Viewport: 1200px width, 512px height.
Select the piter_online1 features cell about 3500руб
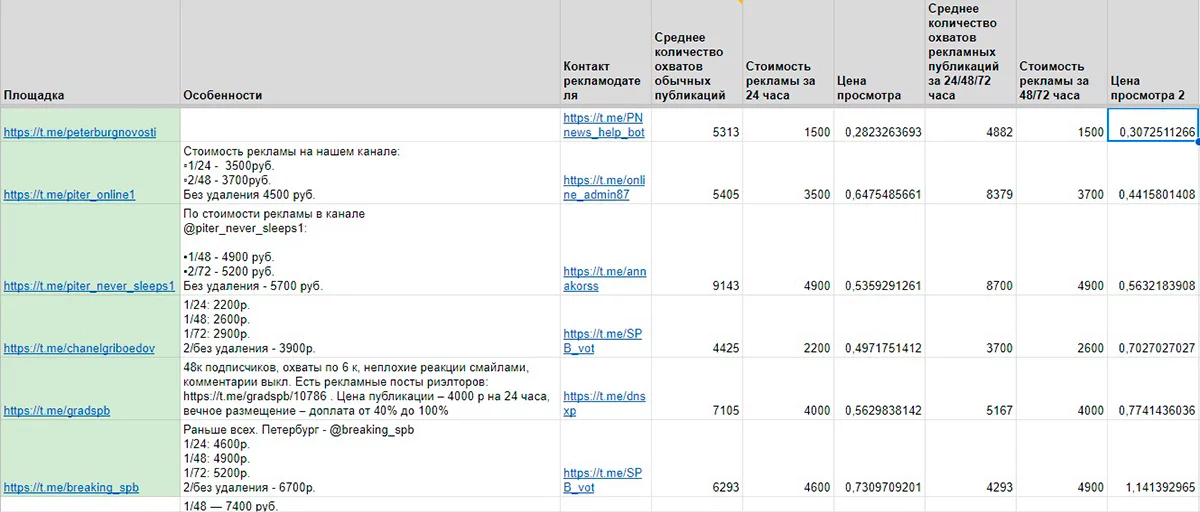[x=369, y=173]
